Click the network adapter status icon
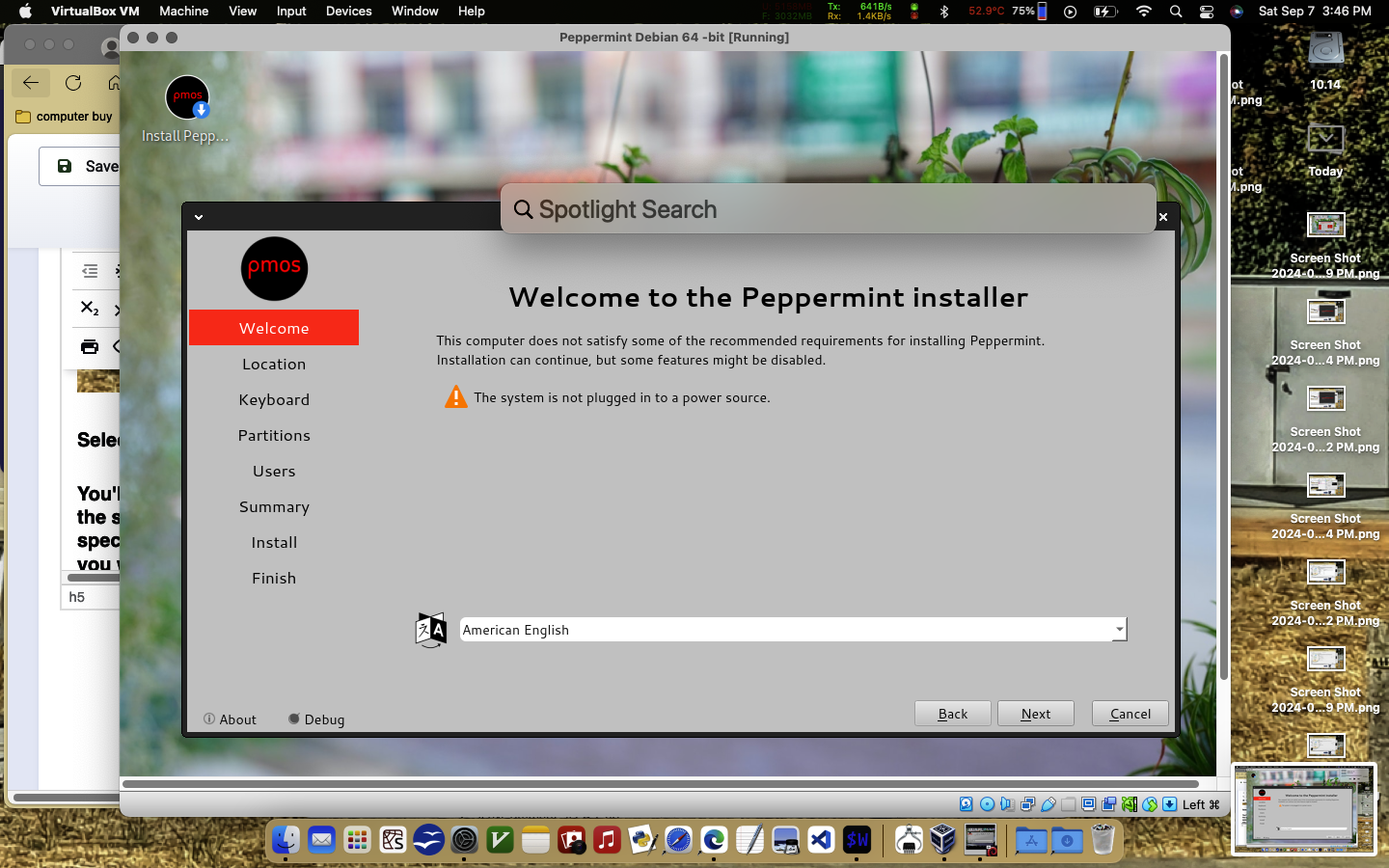The height and width of the screenshot is (868, 1389). pyautogui.click(x=1027, y=804)
